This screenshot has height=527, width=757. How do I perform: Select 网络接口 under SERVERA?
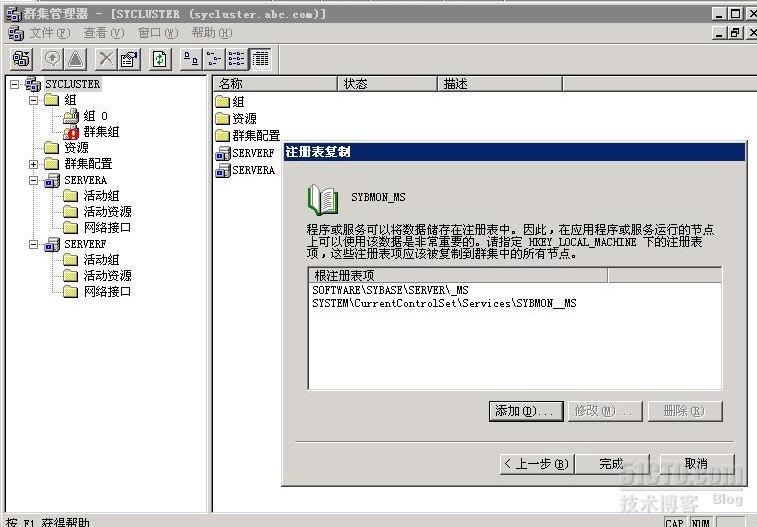coord(107,228)
